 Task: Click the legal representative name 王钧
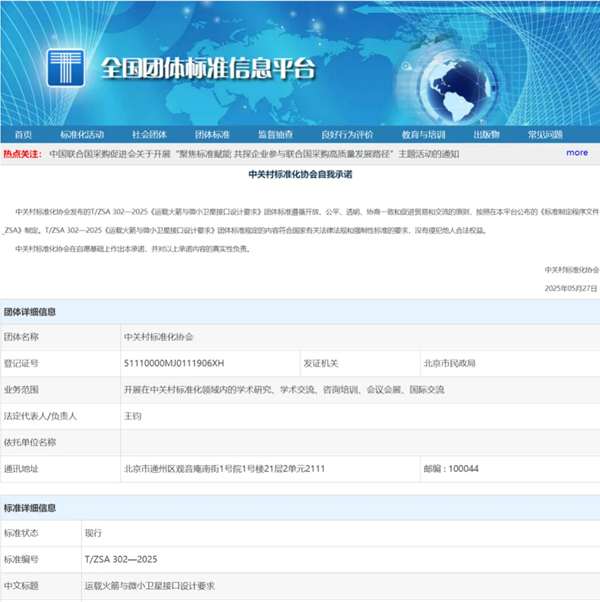[132, 416]
